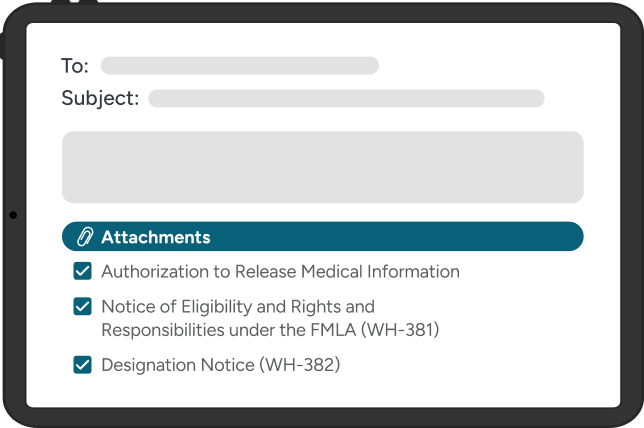Click the "To:" label
This screenshot has width=644, height=428.
pos(75,66)
